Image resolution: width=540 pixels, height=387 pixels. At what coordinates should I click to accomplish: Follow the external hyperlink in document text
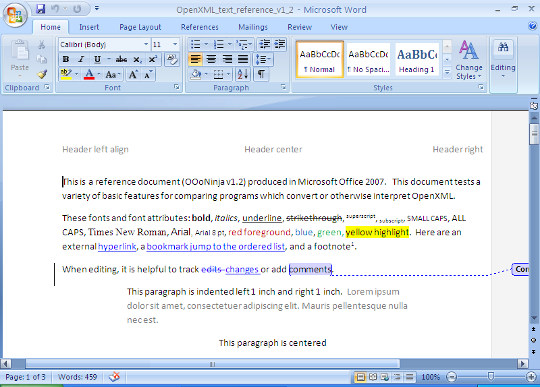click(x=117, y=247)
